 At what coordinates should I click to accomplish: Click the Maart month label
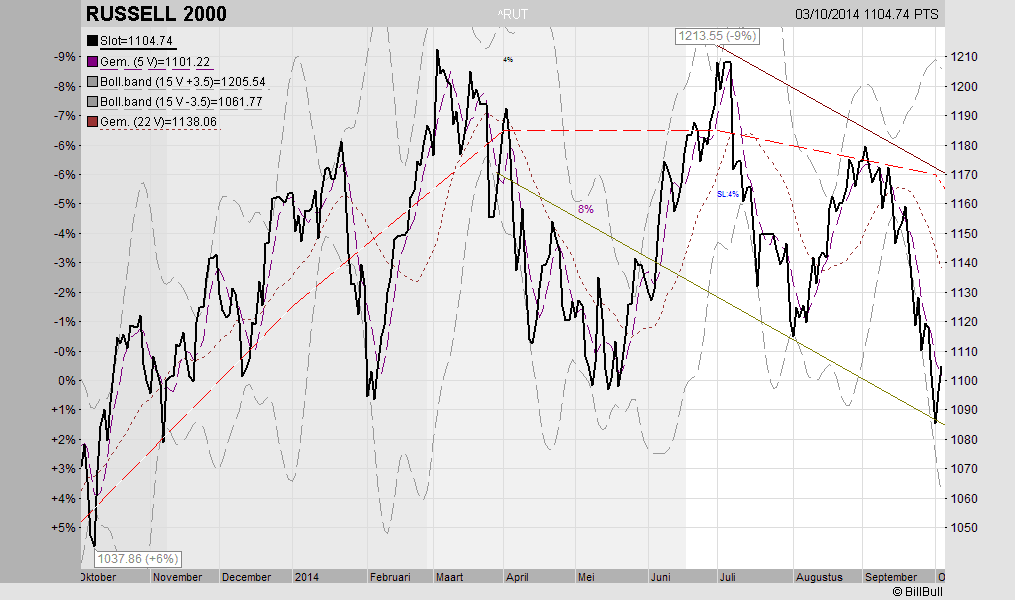point(449,577)
